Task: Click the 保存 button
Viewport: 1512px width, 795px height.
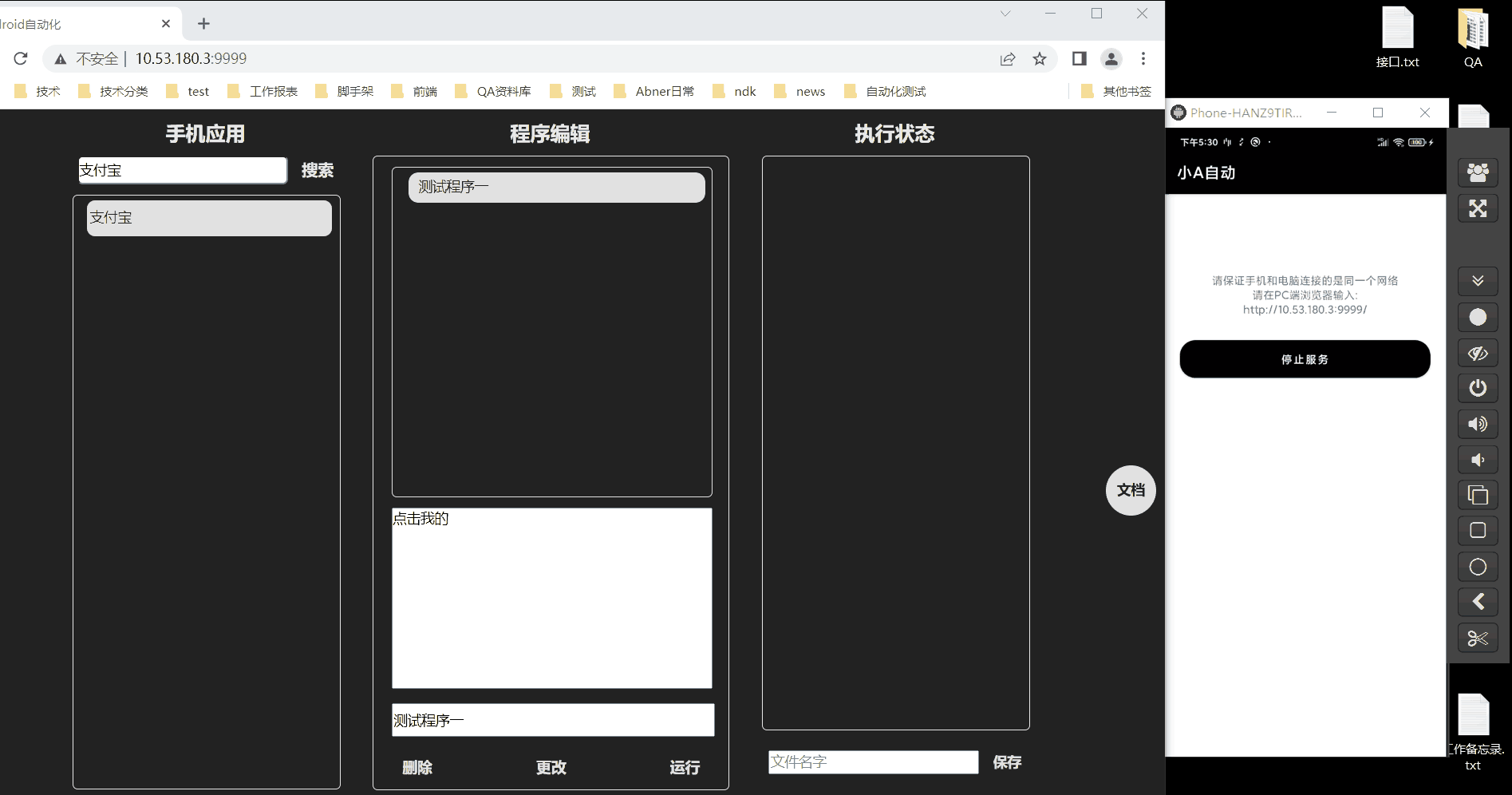Action: point(1007,762)
